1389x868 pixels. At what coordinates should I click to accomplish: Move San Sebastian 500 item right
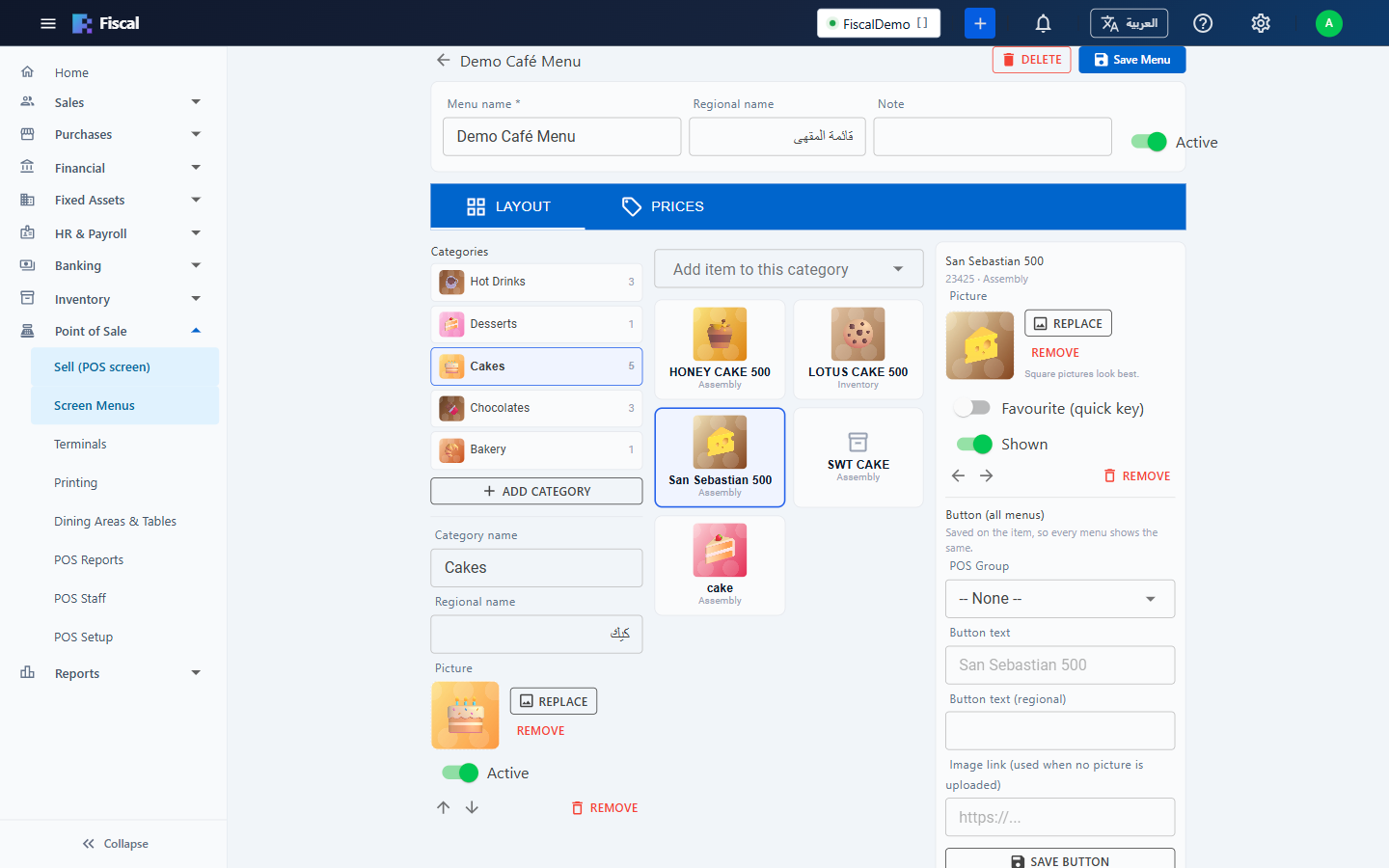(987, 475)
